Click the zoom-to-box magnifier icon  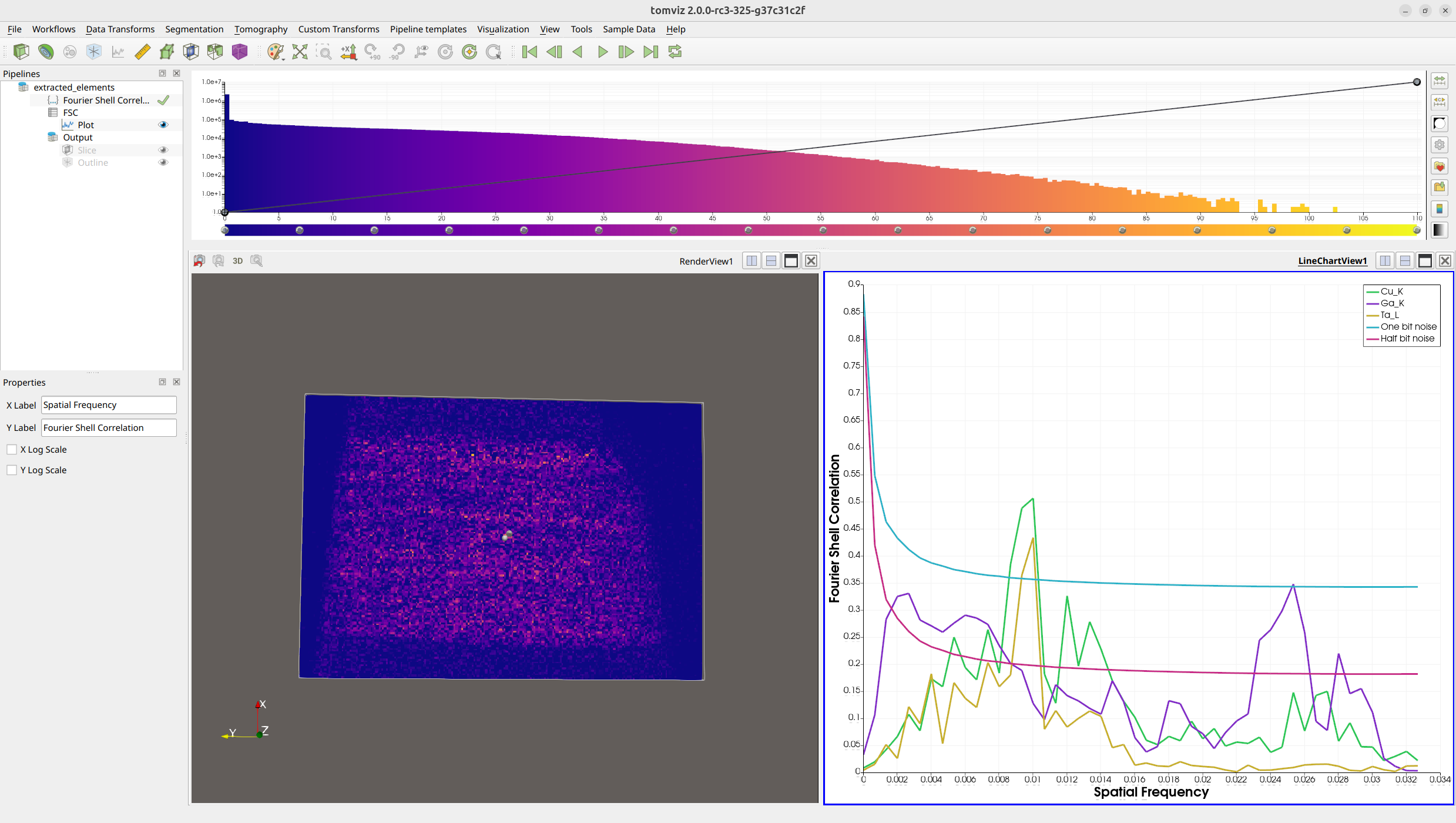[x=324, y=52]
